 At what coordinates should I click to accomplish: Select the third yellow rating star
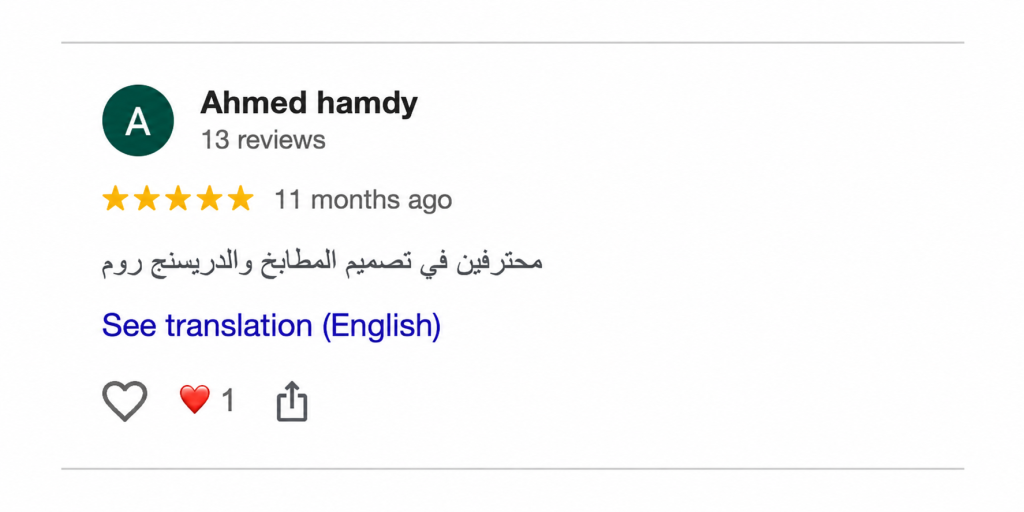coord(178,199)
